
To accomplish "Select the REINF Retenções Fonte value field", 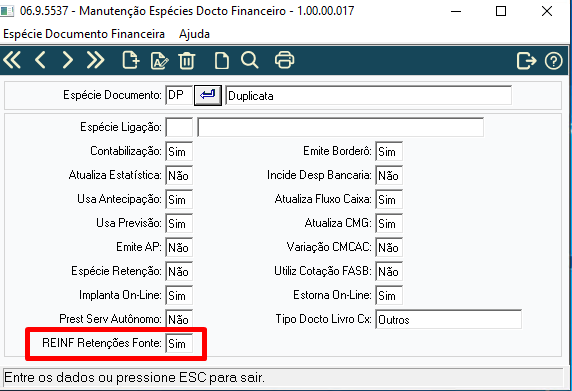I will [x=179, y=343].
